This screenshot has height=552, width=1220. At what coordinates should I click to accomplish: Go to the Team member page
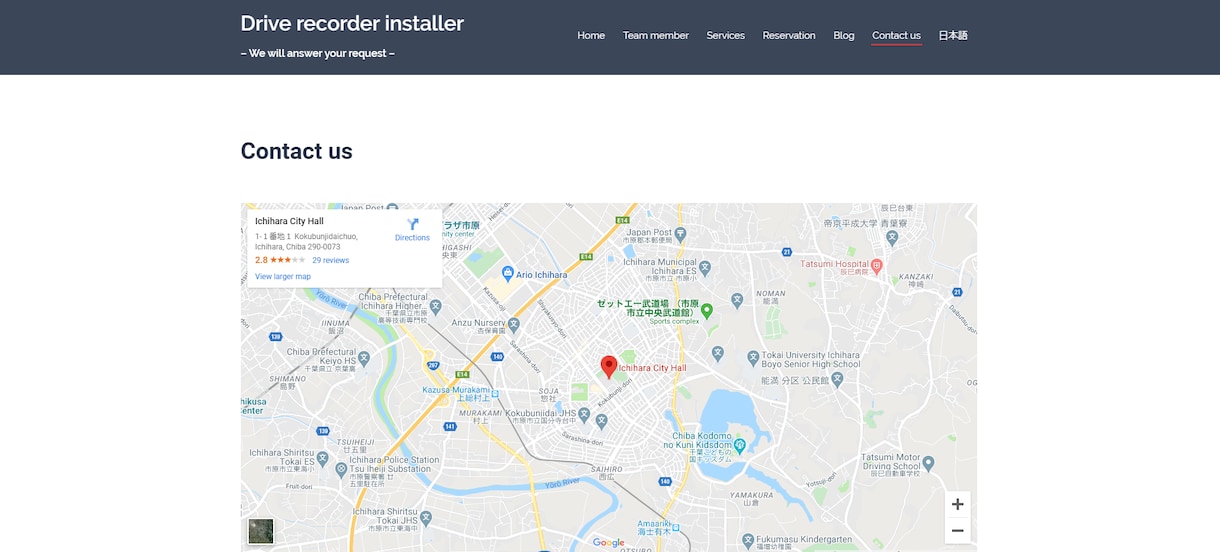point(655,35)
